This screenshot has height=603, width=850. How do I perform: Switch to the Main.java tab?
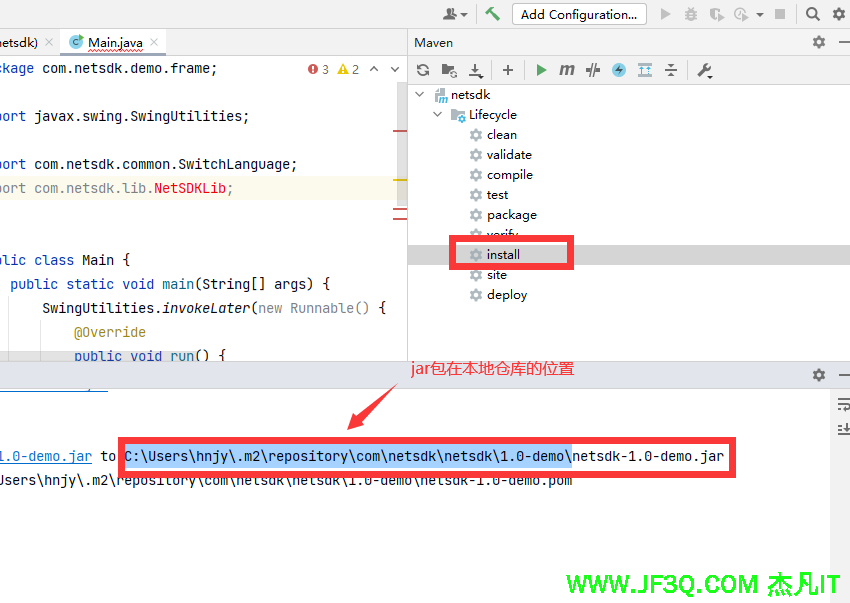click(x=114, y=43)
